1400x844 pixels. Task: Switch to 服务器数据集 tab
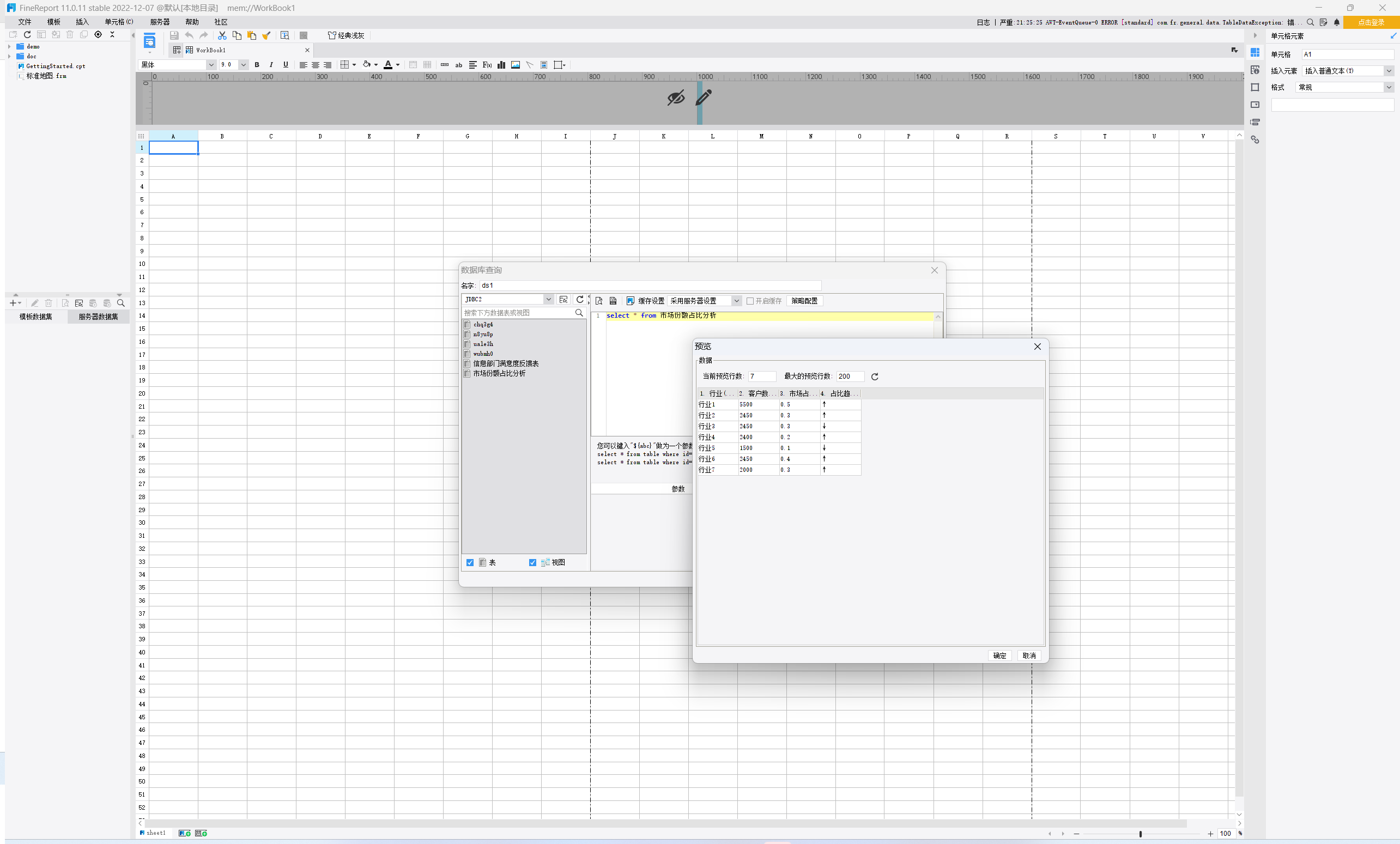pyautogui.click(x=98, y=317)
